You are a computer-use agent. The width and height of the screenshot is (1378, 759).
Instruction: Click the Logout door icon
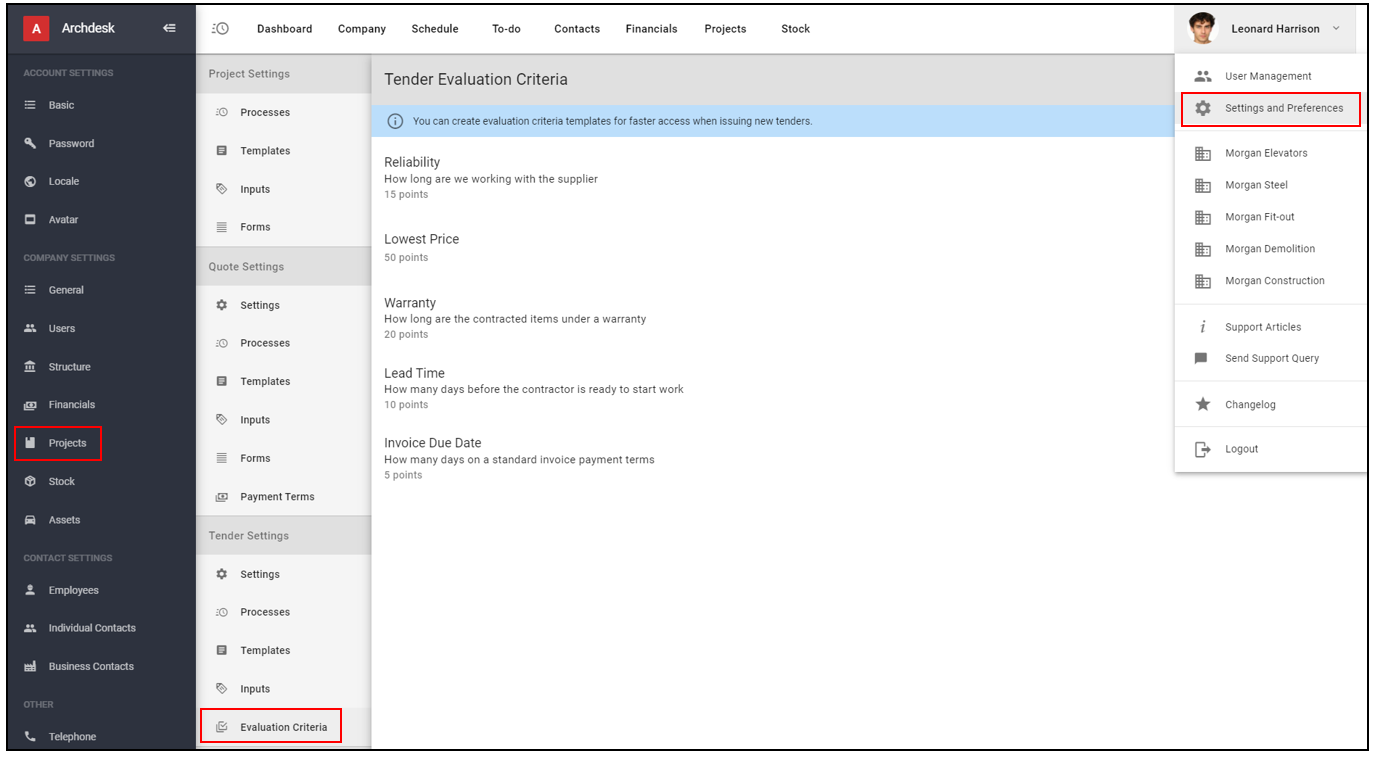(x=1203, y=449)
